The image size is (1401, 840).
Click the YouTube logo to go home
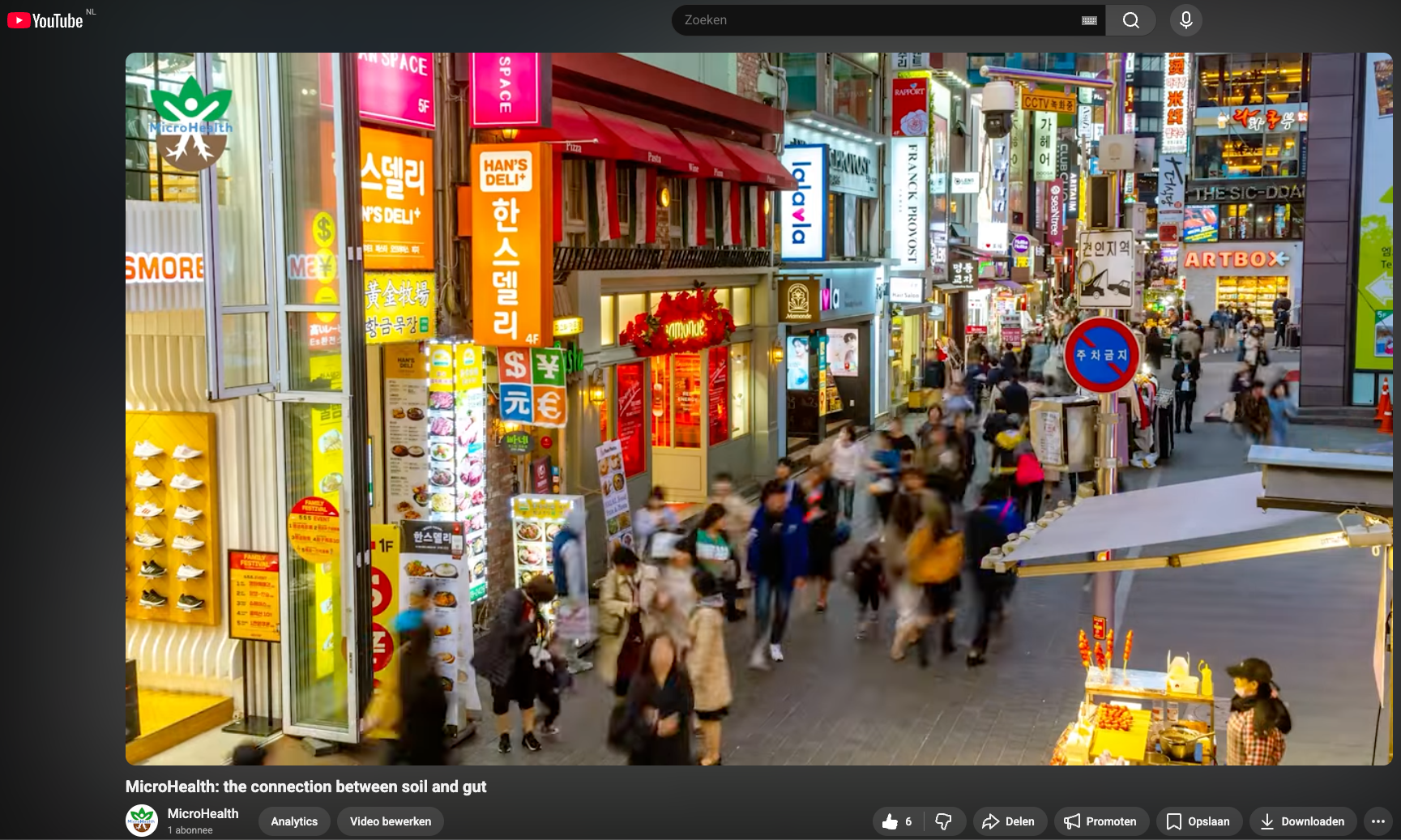45,20
